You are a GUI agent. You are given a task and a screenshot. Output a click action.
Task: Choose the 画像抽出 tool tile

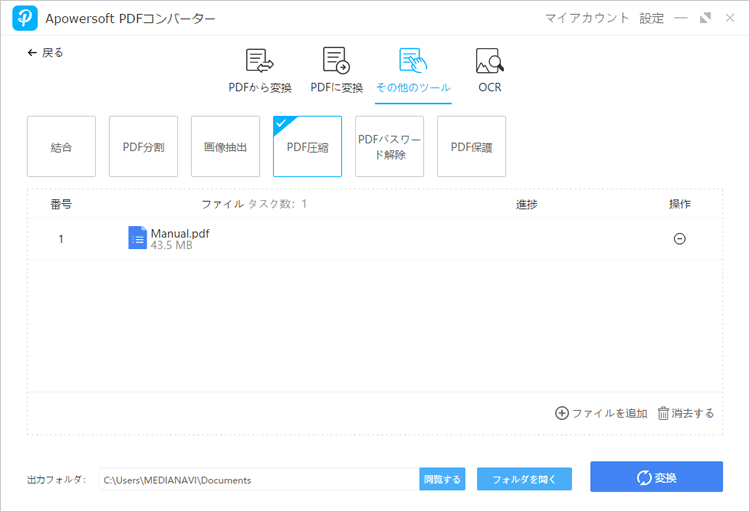point(225,146)
